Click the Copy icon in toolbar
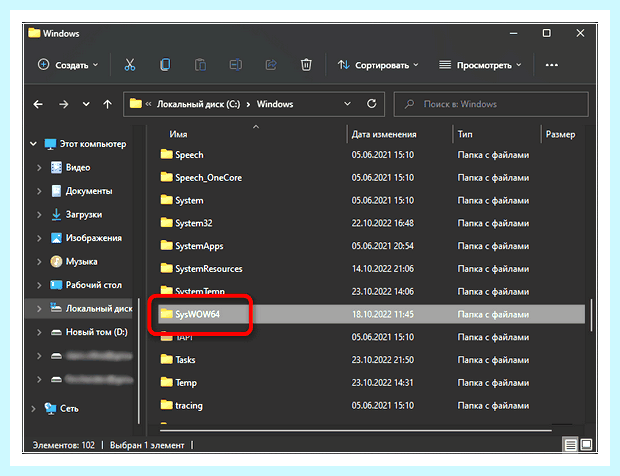This screenshot has height=476, width=620. [x=165, y=65]
